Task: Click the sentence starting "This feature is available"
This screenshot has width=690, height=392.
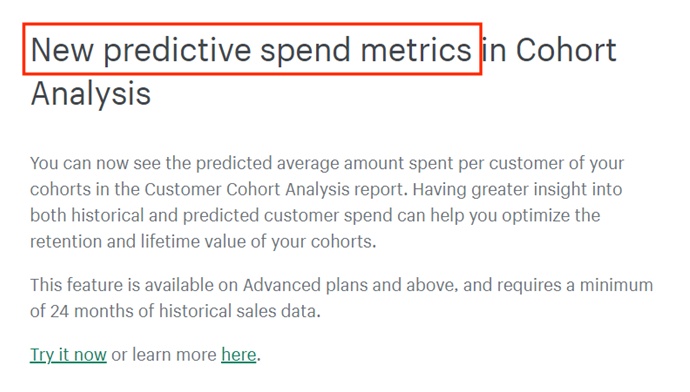Action: click(341, 298)
